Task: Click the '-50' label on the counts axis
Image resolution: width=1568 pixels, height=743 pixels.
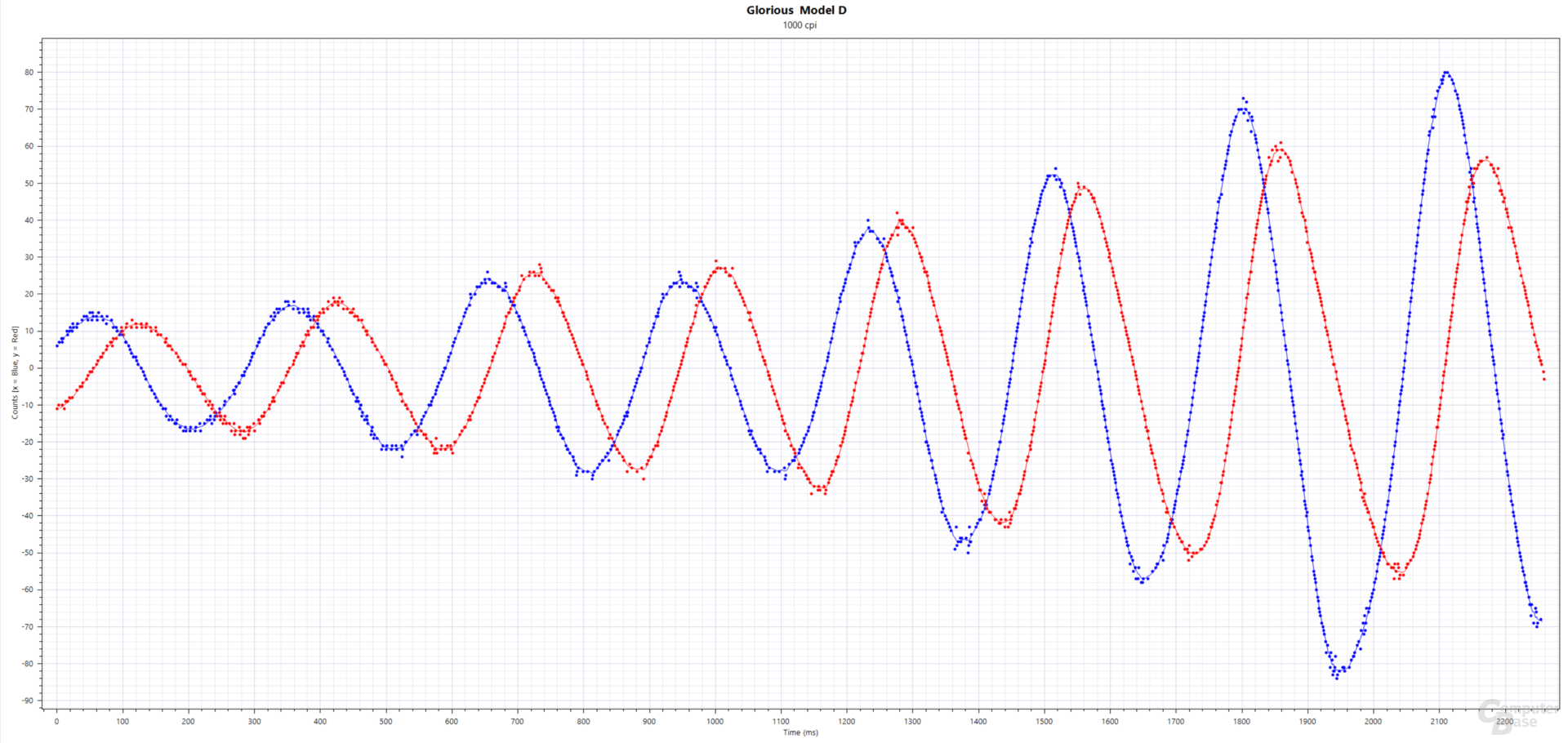Action: point(29,553)
